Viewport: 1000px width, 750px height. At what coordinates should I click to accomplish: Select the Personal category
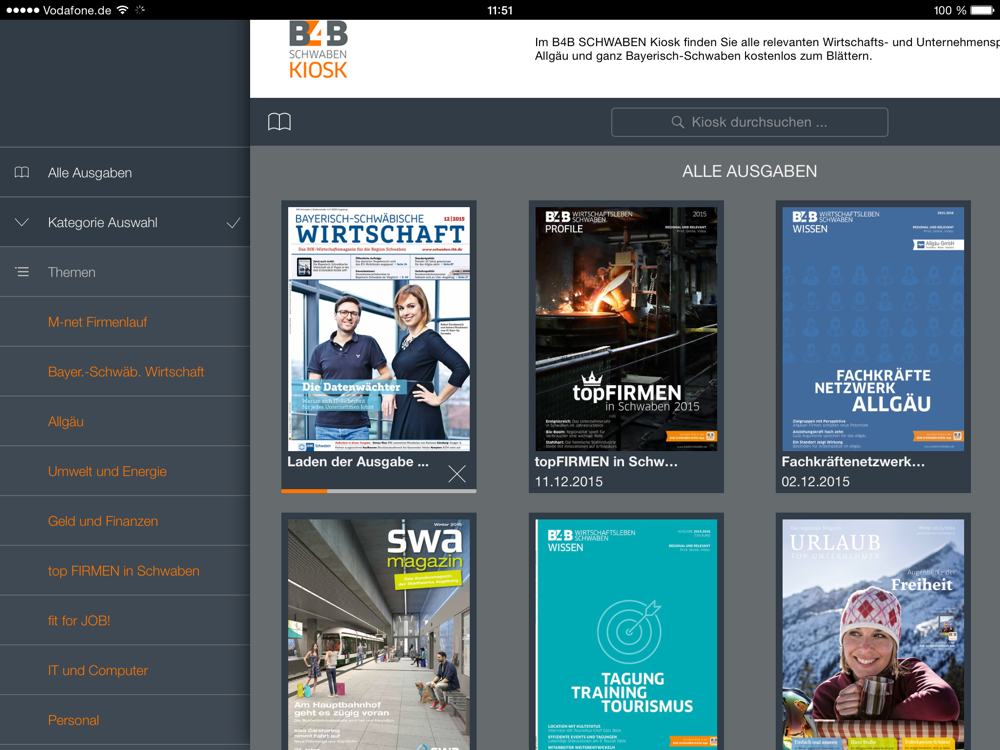125,719
